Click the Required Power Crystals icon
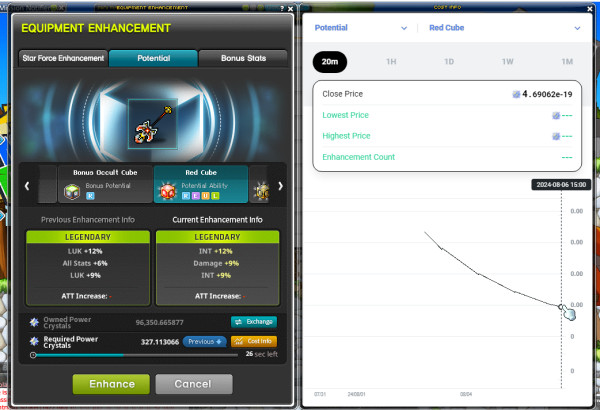Screen dimensions: 600x410 coord(35,341)
